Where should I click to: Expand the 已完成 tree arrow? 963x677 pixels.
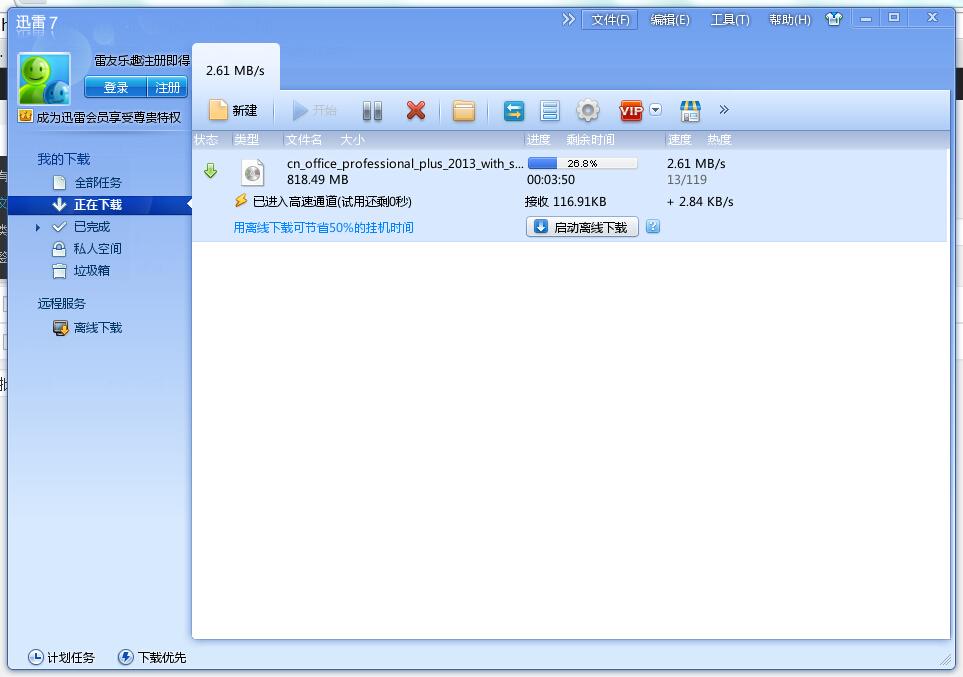[38, 227]
